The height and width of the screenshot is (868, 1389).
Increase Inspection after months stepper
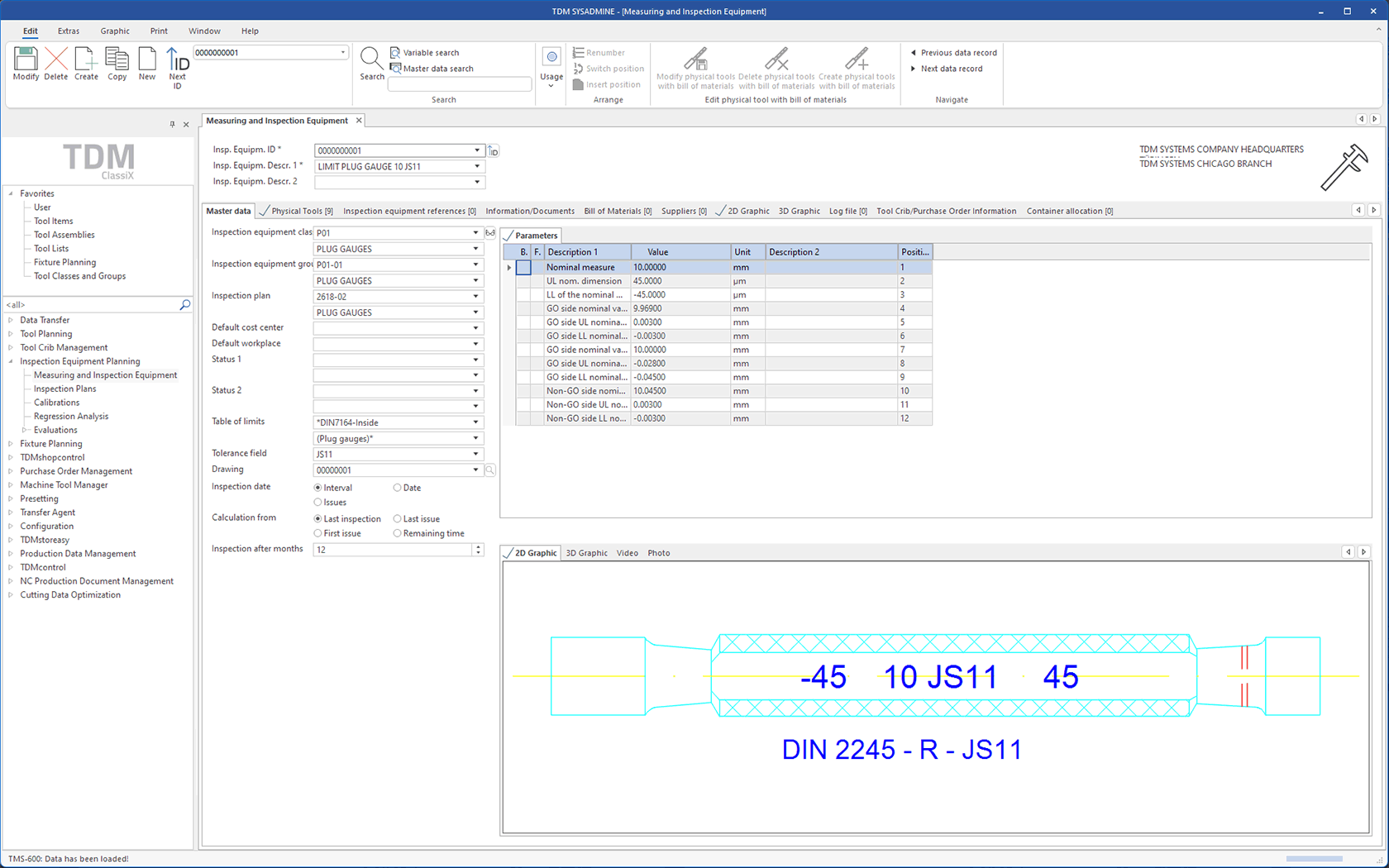[x=478, y=546]
